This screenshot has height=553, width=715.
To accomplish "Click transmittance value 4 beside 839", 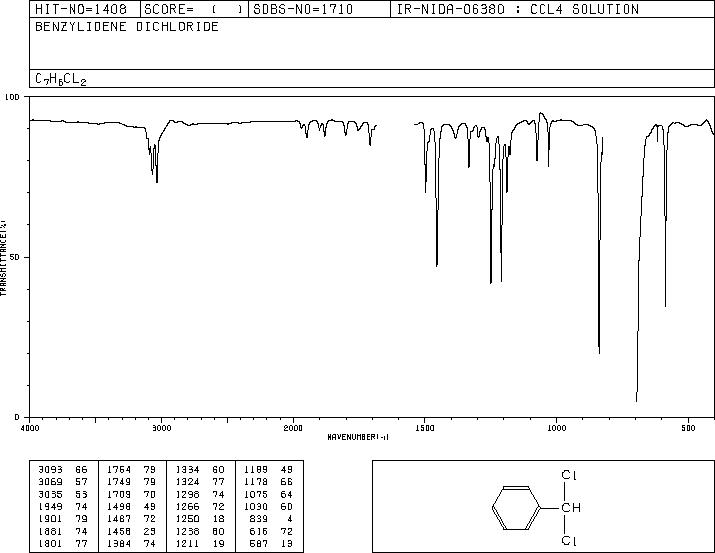I will coord(290,519).
